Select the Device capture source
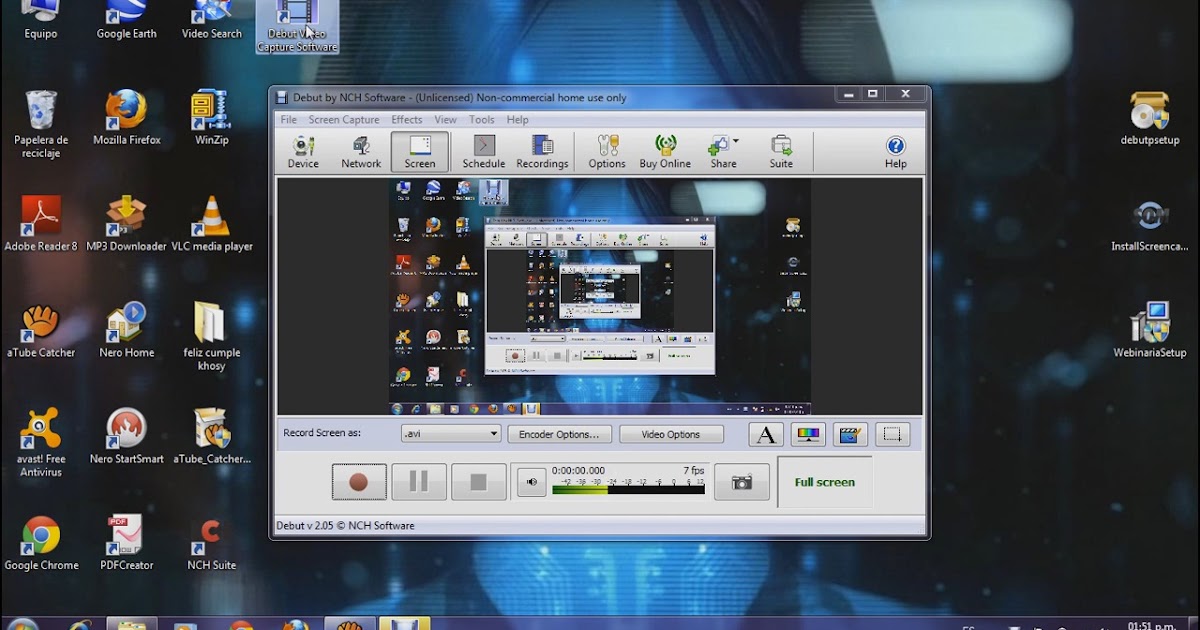Viewport: 1200px width, 630px height. tap(302, 151)
